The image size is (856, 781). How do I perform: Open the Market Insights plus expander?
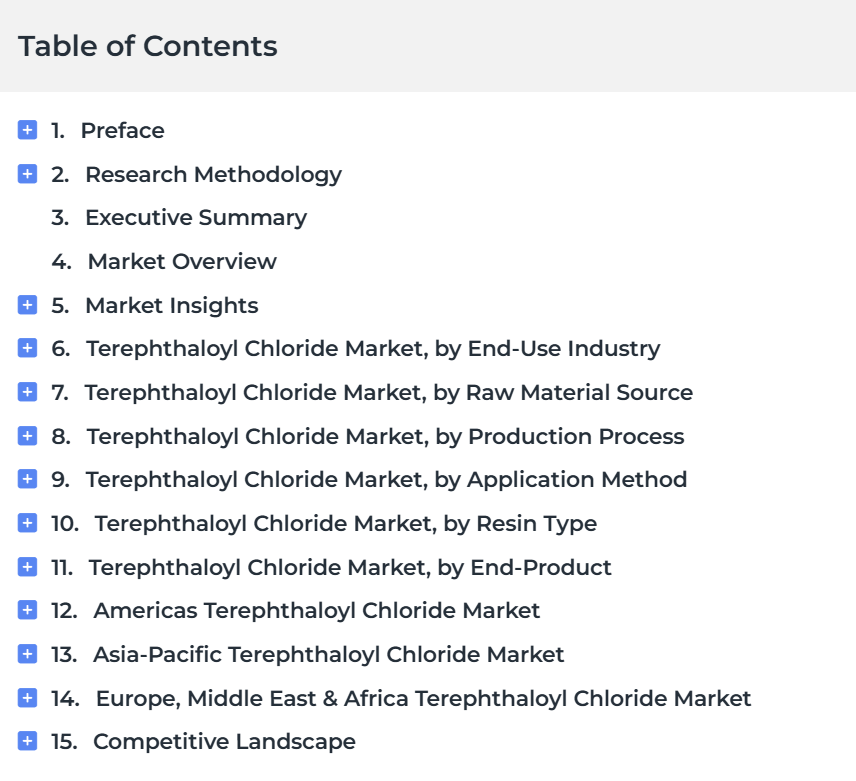tap(27, 305)
